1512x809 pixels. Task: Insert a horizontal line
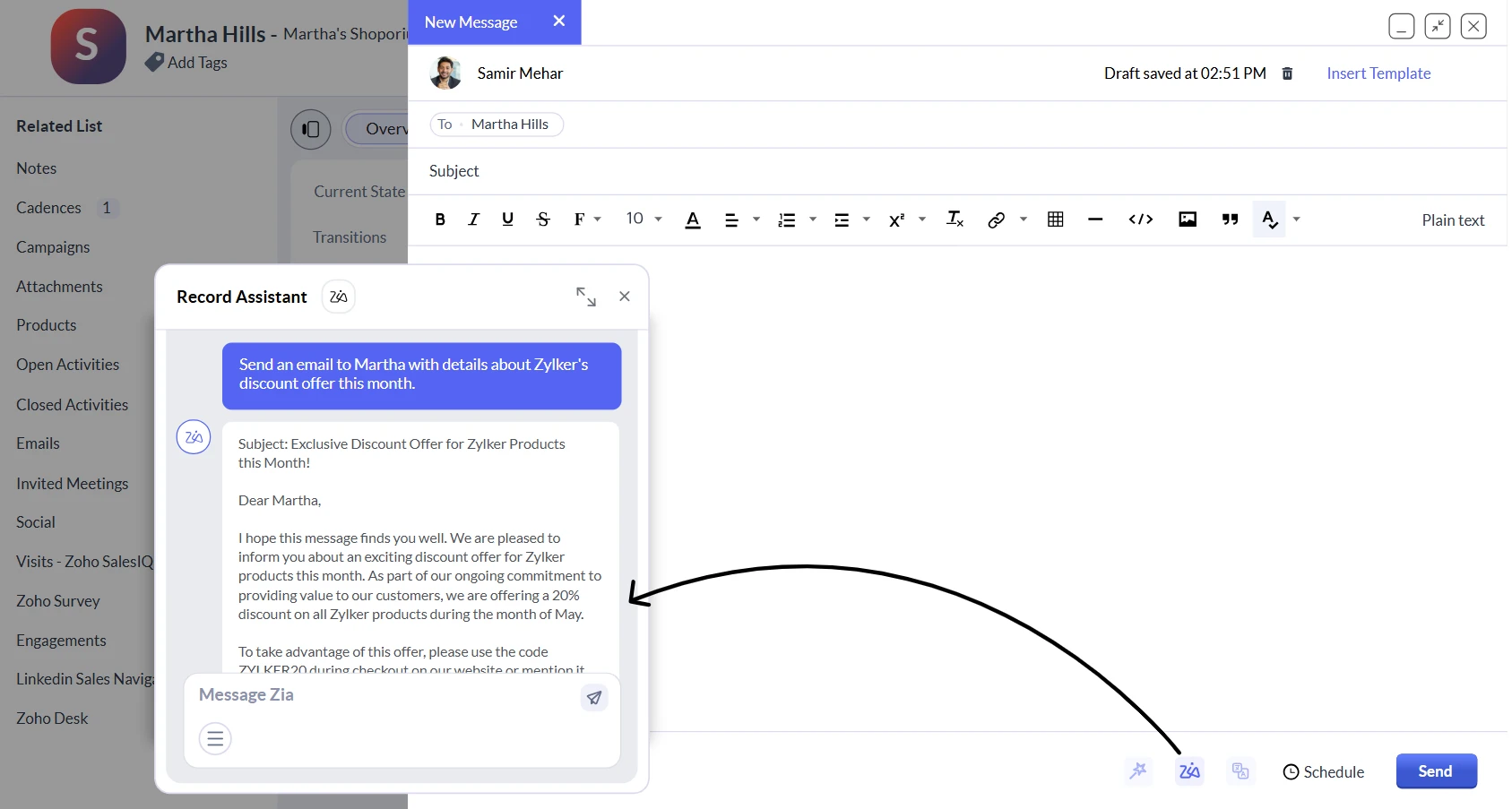1095,219
